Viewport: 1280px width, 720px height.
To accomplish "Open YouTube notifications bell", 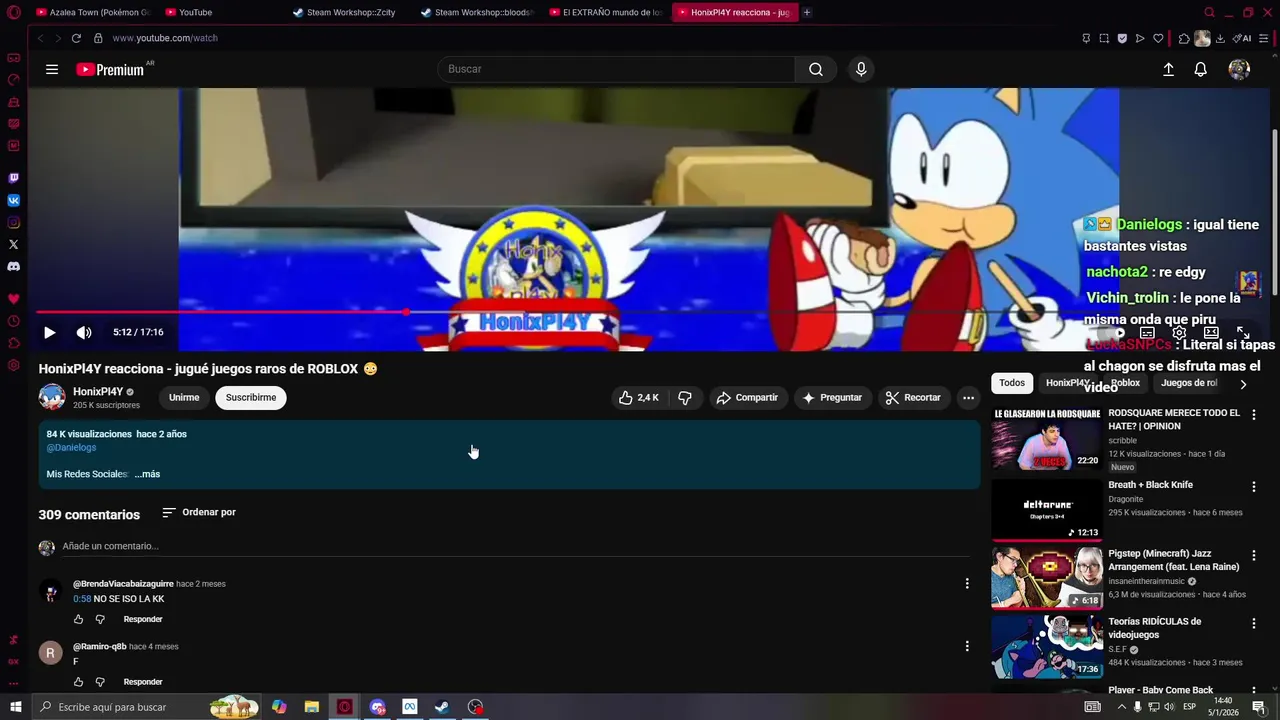I will [x=1201, y=69].
